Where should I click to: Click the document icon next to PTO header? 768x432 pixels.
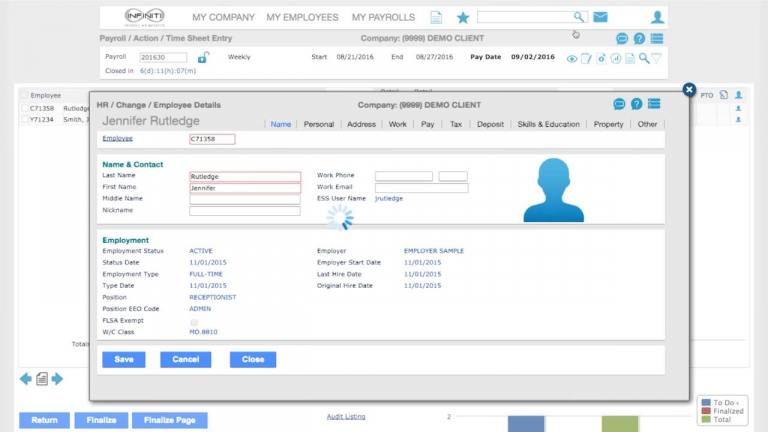(x=724, y=95)
